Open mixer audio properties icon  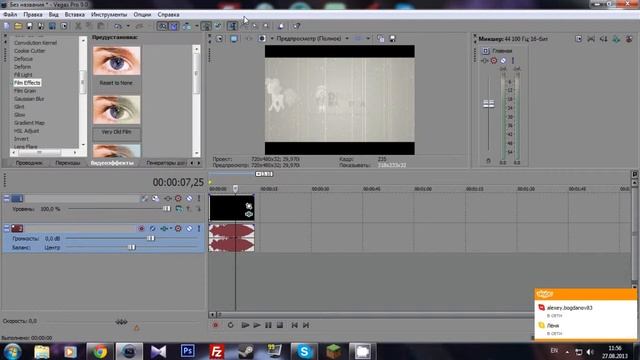[579, 39]
